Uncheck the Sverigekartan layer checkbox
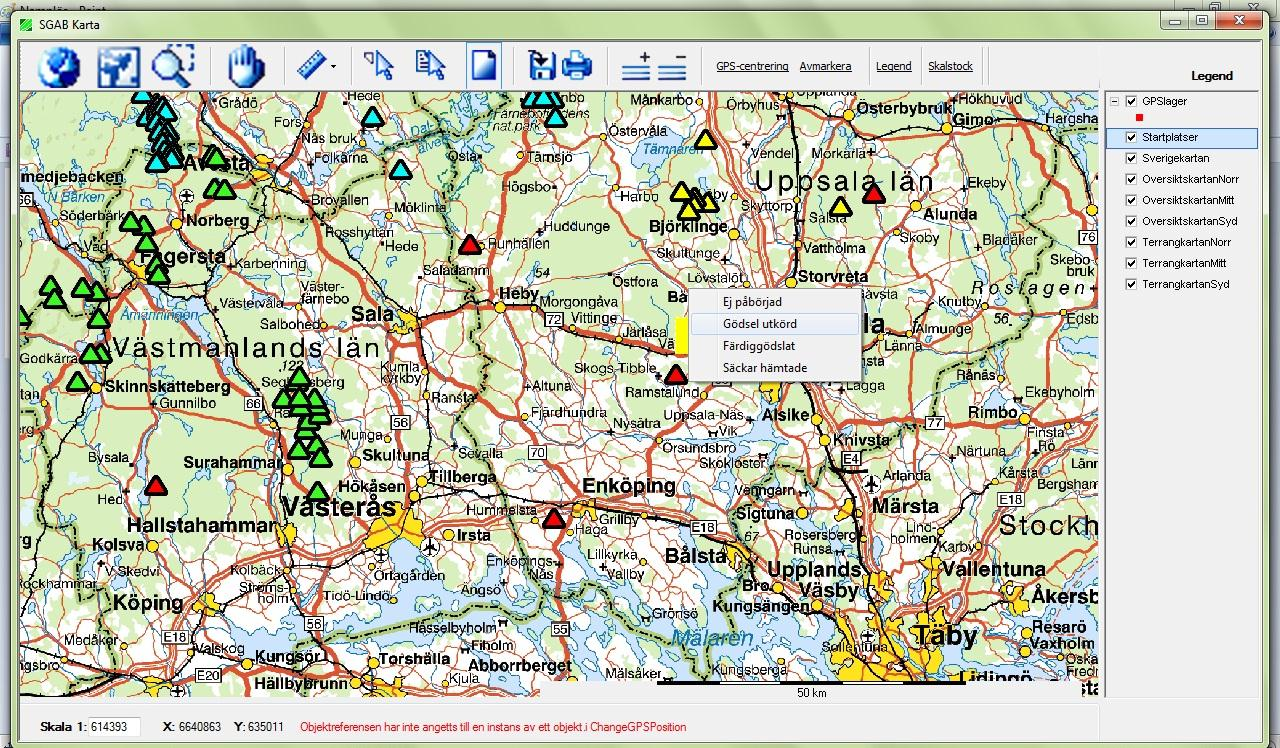Screen dimensions: 1280x748 tap(1132, 159)
